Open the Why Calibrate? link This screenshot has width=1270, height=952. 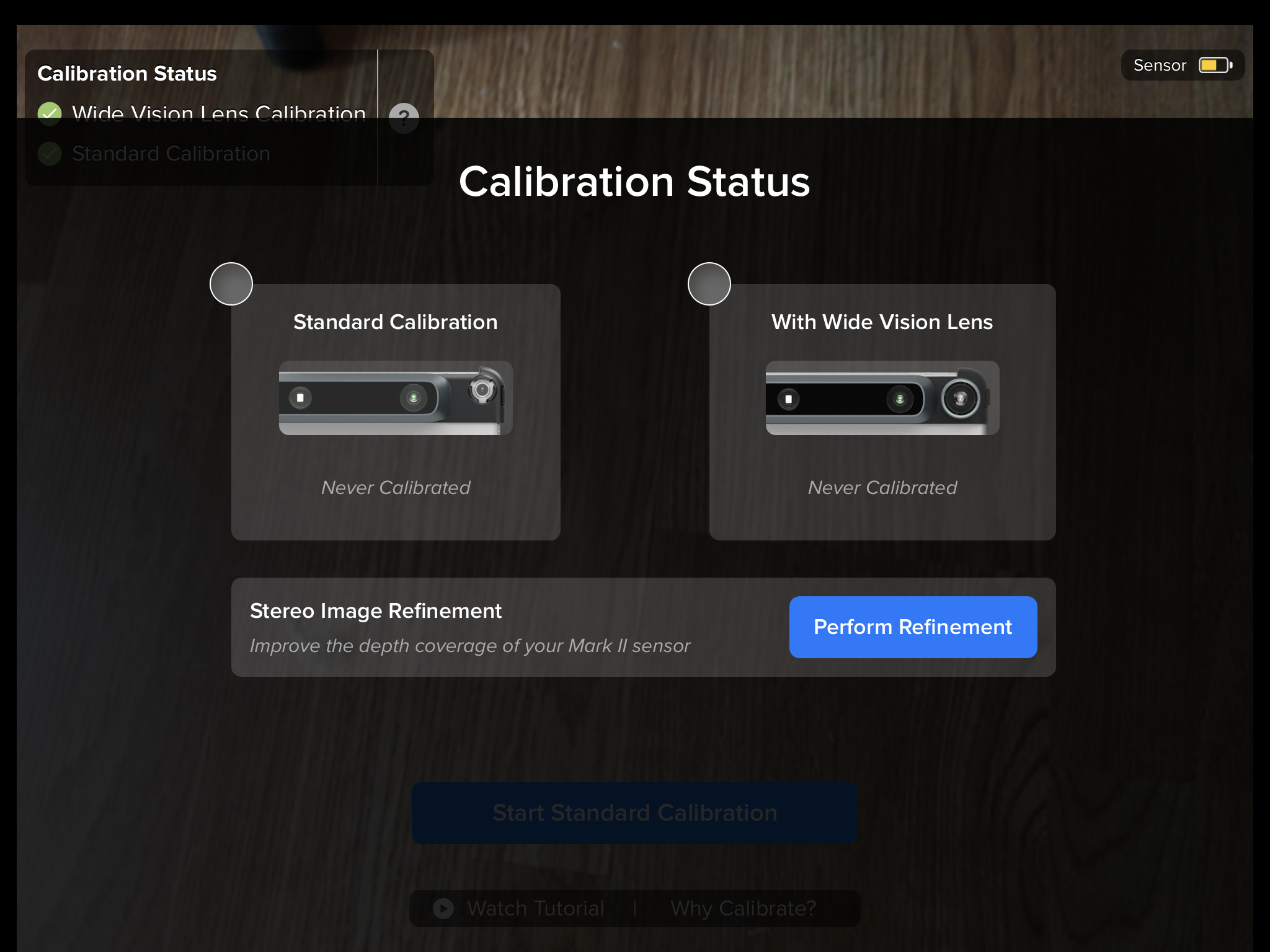tap(743, 908)
